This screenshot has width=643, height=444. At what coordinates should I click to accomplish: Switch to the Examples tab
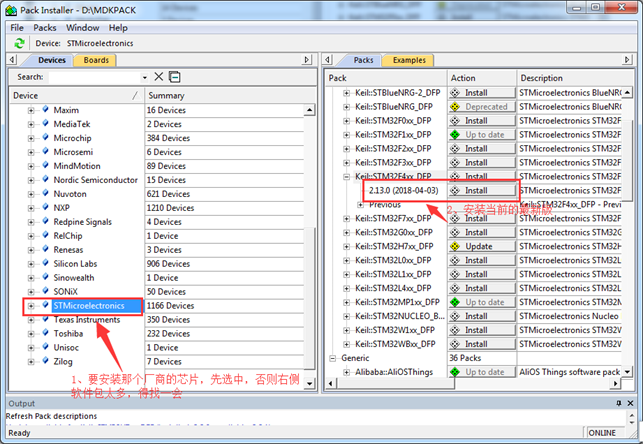tap(409, 60)
